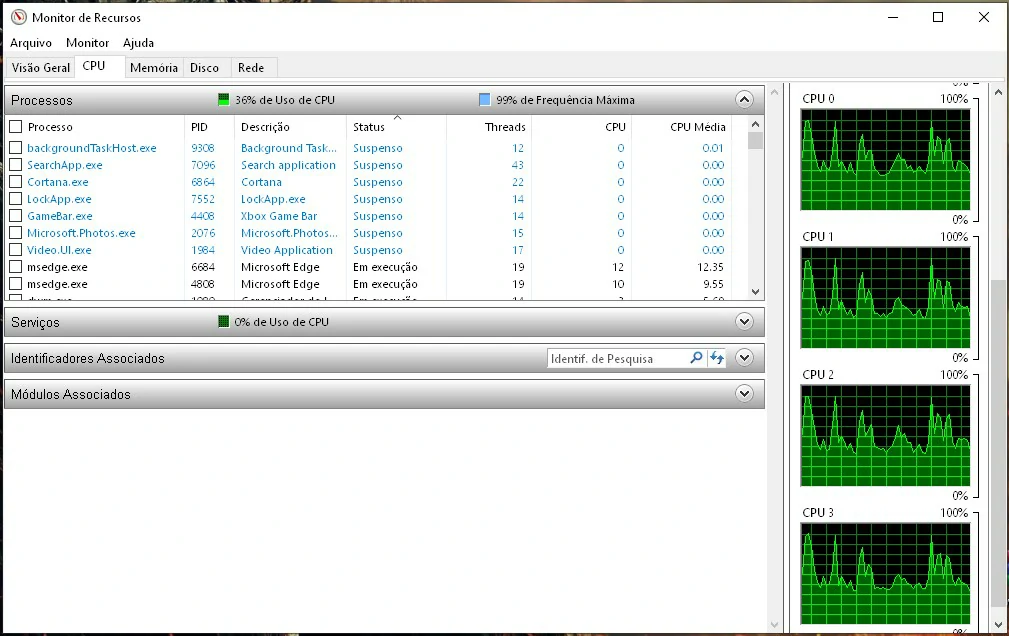
Task: Click the 9.55 CPU Média value
Action: (x=713, y=283)
